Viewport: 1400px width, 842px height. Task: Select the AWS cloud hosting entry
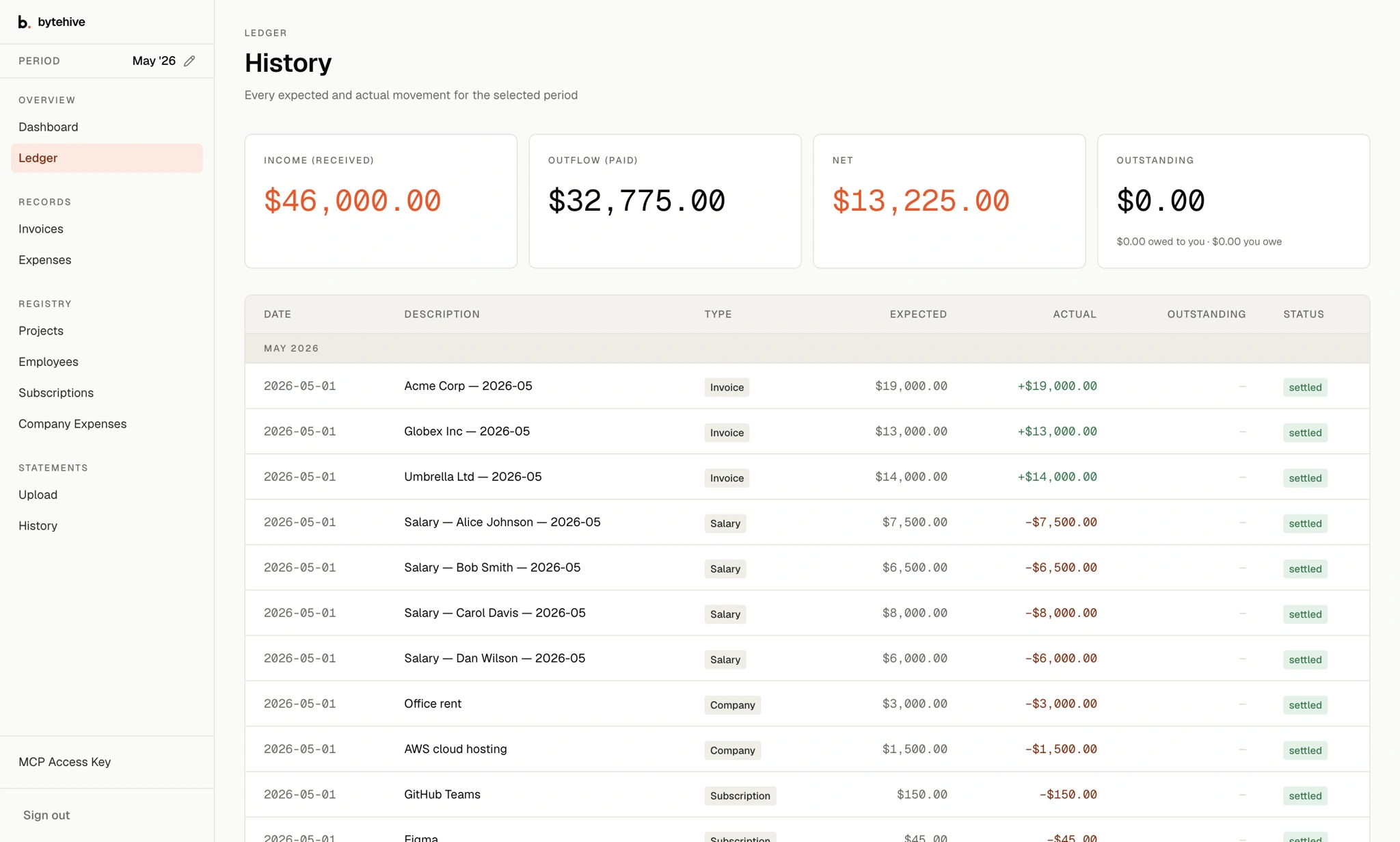[455, 749]
